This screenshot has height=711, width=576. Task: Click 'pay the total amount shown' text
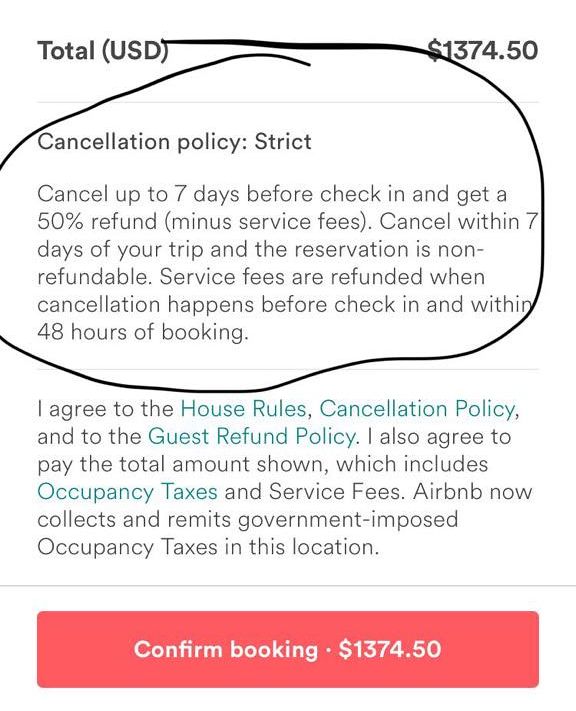(182, 464)
